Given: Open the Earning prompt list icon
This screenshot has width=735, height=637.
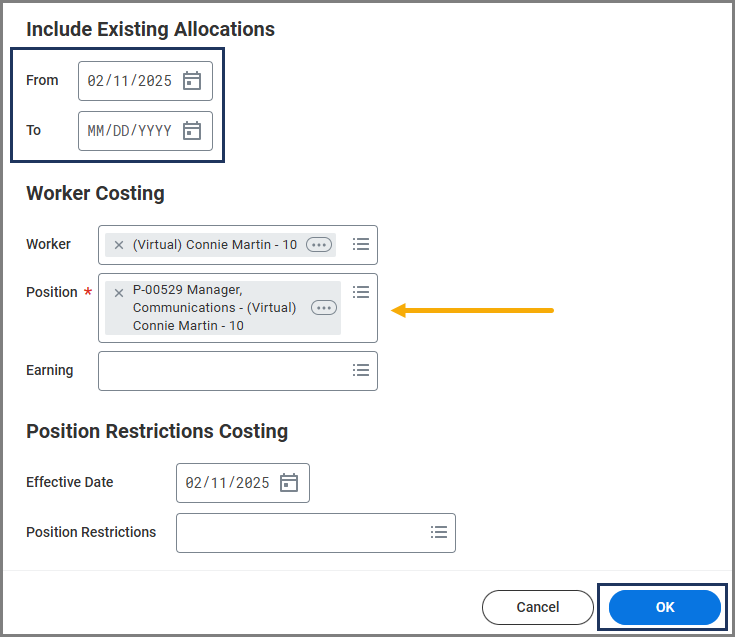Looking at the screenshot, I should (x=361, y=370).
